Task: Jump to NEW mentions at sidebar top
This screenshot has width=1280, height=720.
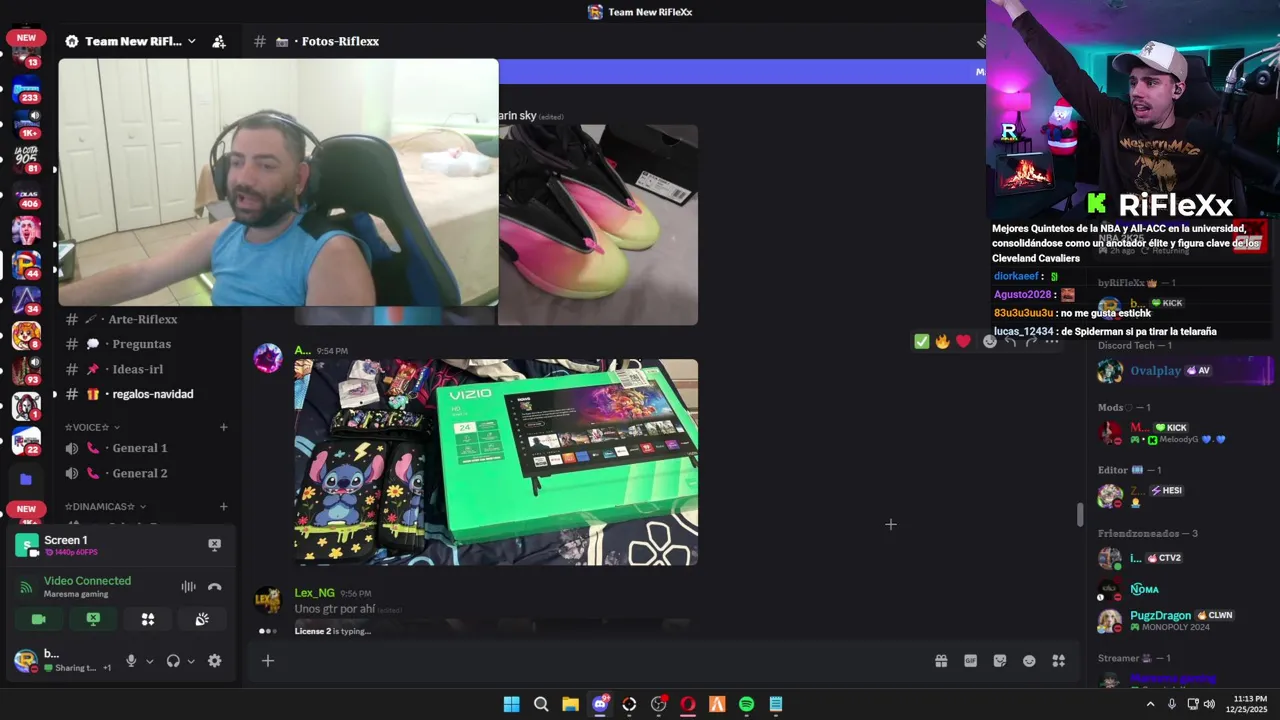Action: pos(26,38)
